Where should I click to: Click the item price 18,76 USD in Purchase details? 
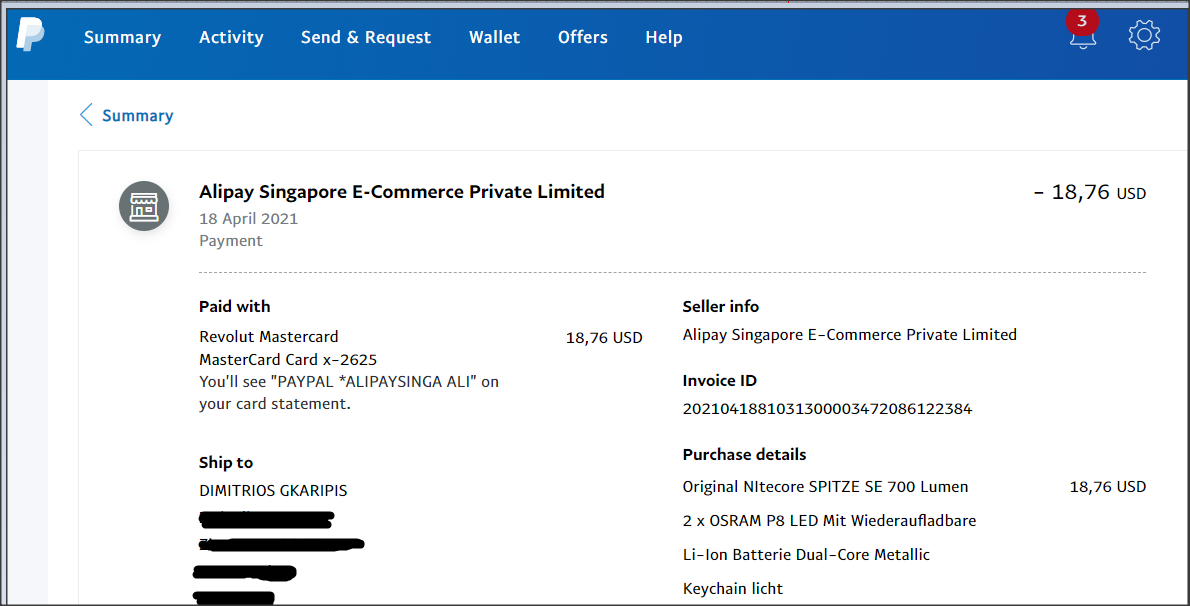pyautogui.click(x=1108, y=487)
